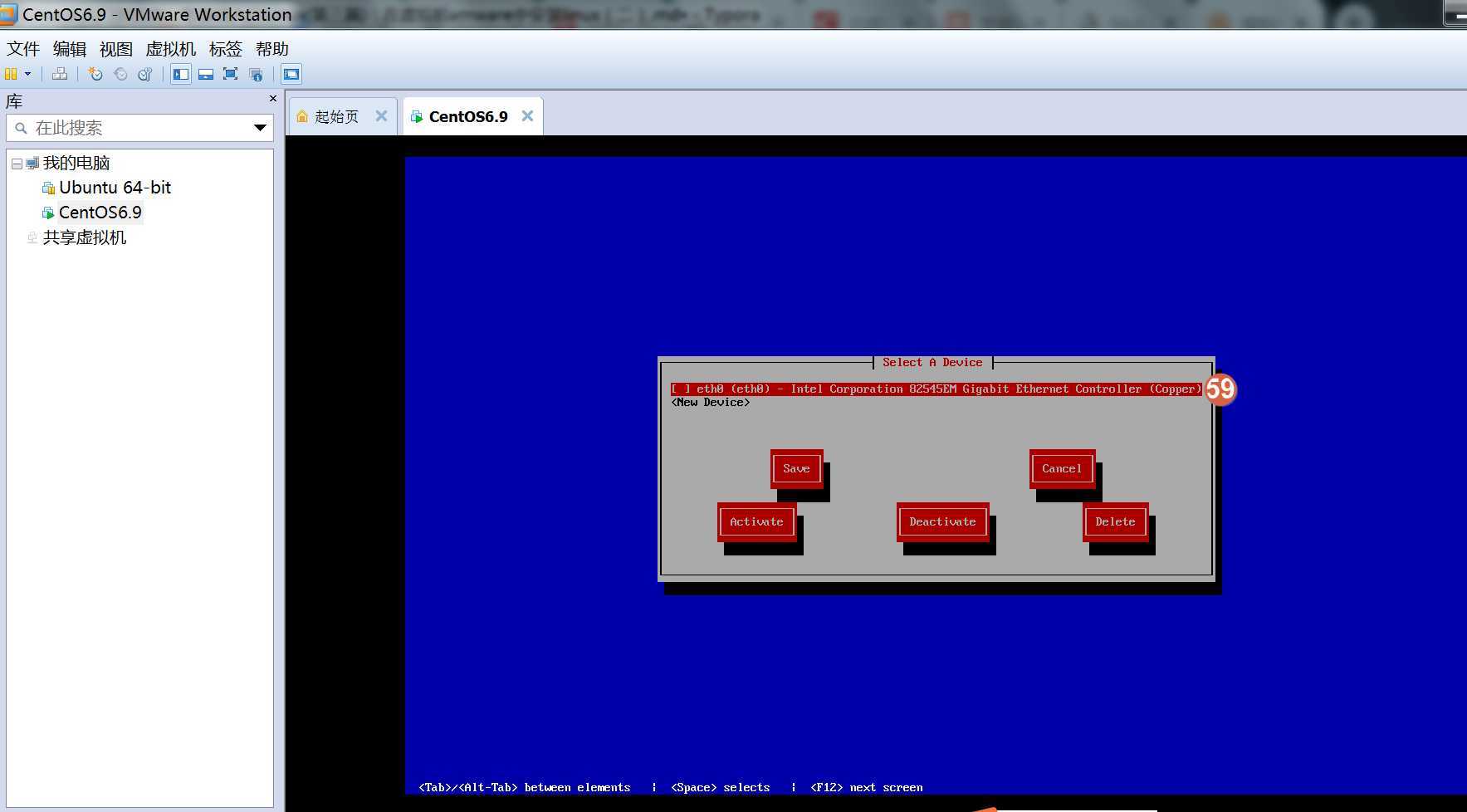Open the 文件 menu
Viewport: 1467px width, 812px height.
[x=23, y=49]
